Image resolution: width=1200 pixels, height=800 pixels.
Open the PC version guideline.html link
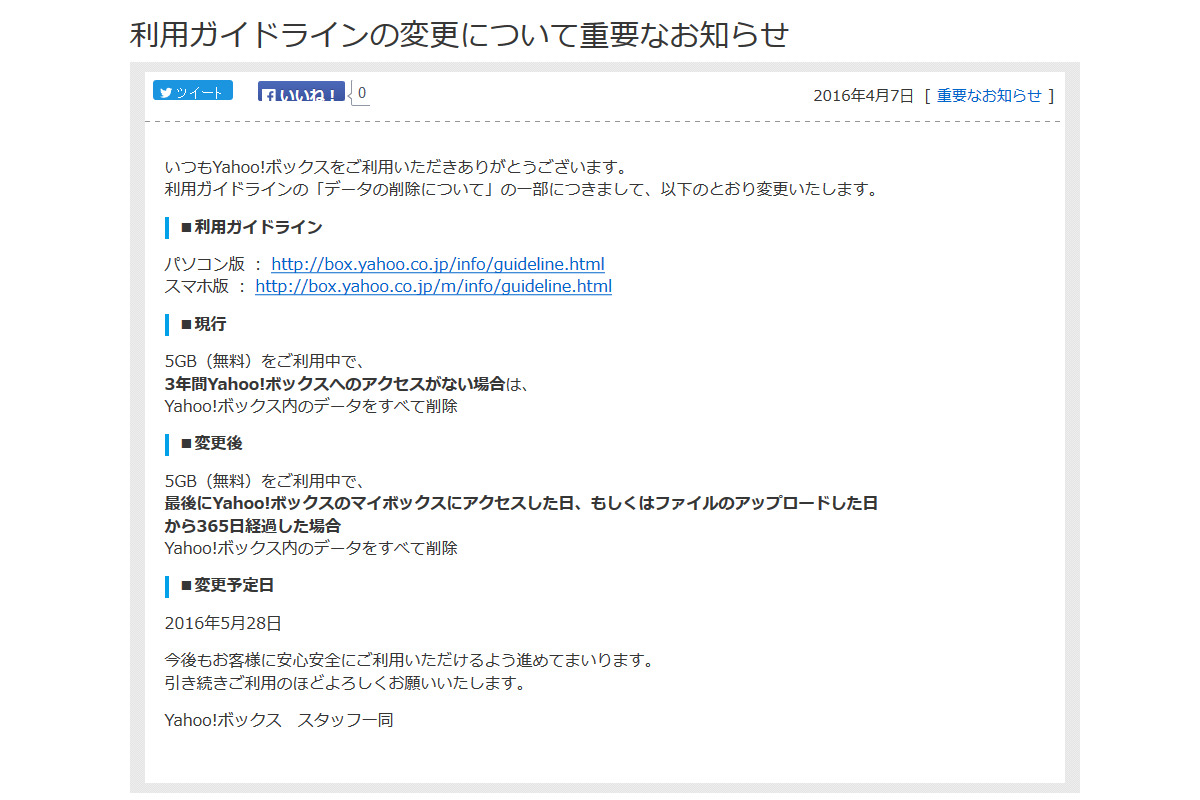438,265
